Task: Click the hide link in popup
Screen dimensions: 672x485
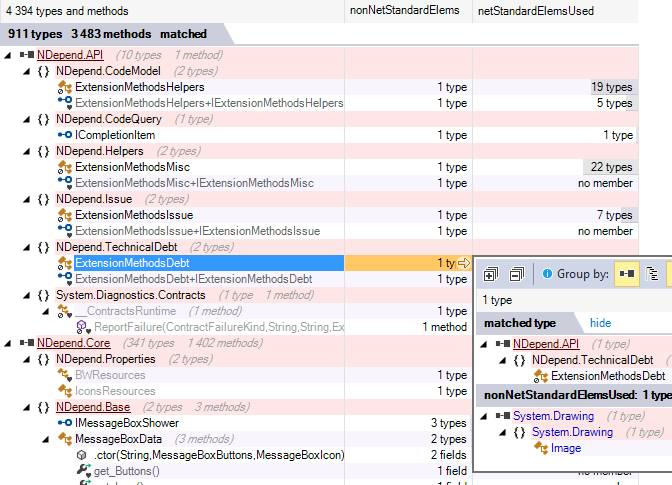Action: pos(600,323)
